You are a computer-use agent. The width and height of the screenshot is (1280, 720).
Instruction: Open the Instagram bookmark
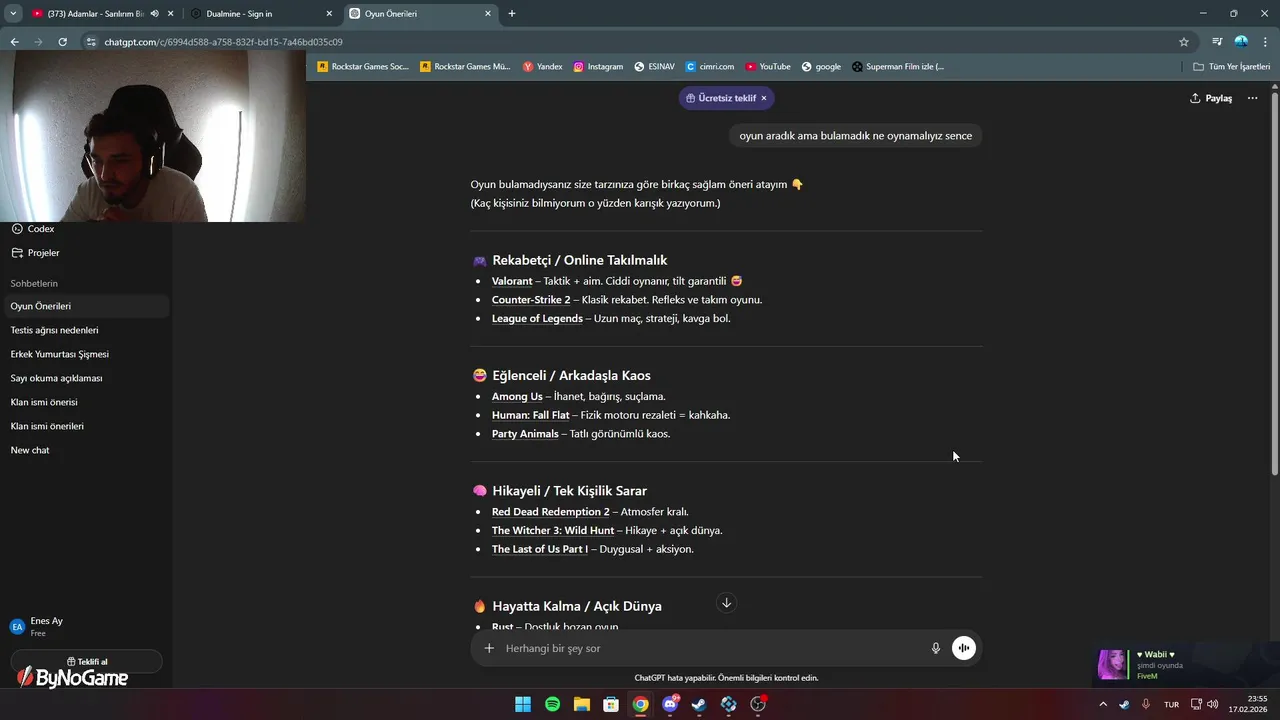tap(598, 67)
